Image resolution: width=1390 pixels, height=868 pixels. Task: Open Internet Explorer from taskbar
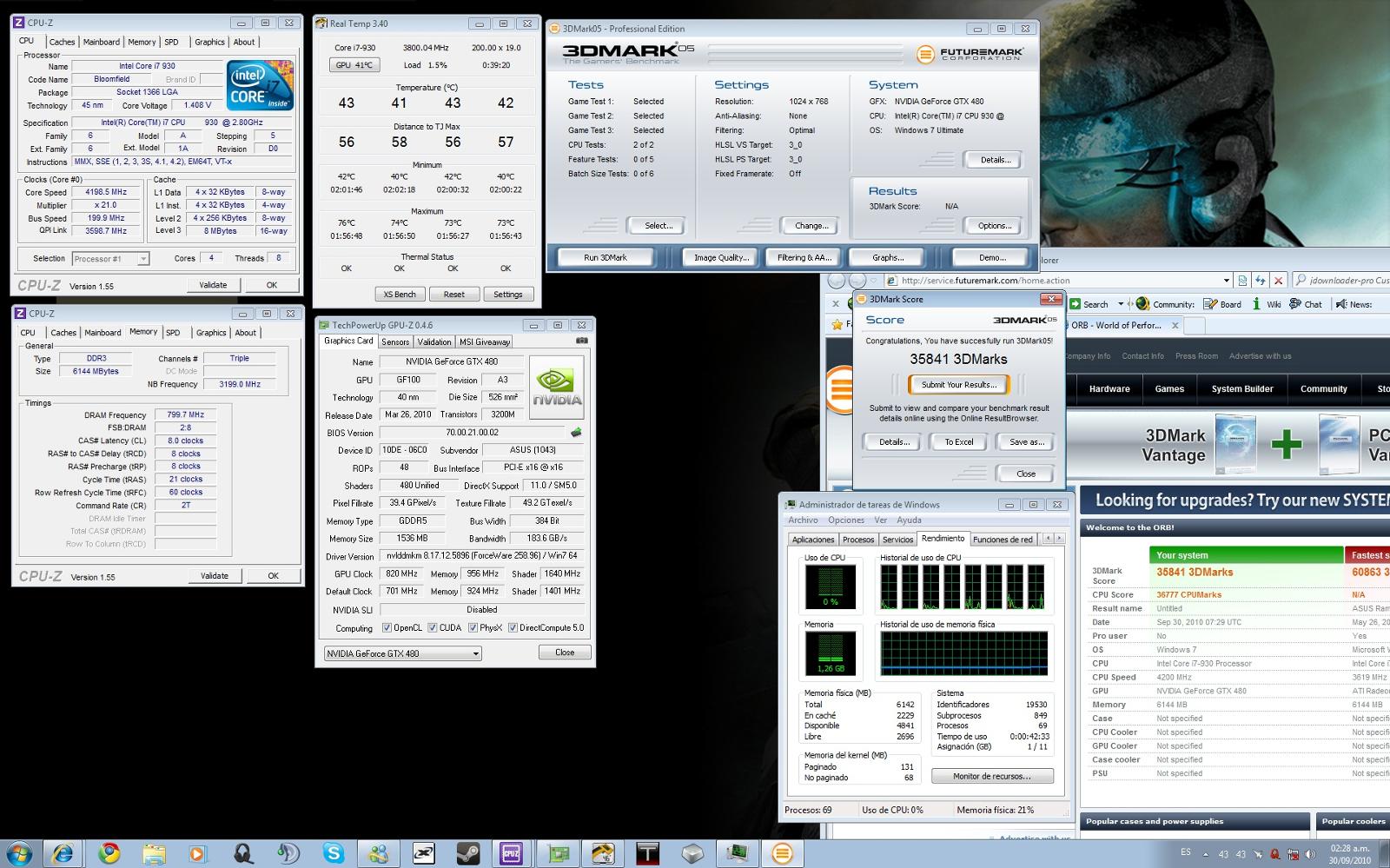pyautogui.click(x=63, y=853)
